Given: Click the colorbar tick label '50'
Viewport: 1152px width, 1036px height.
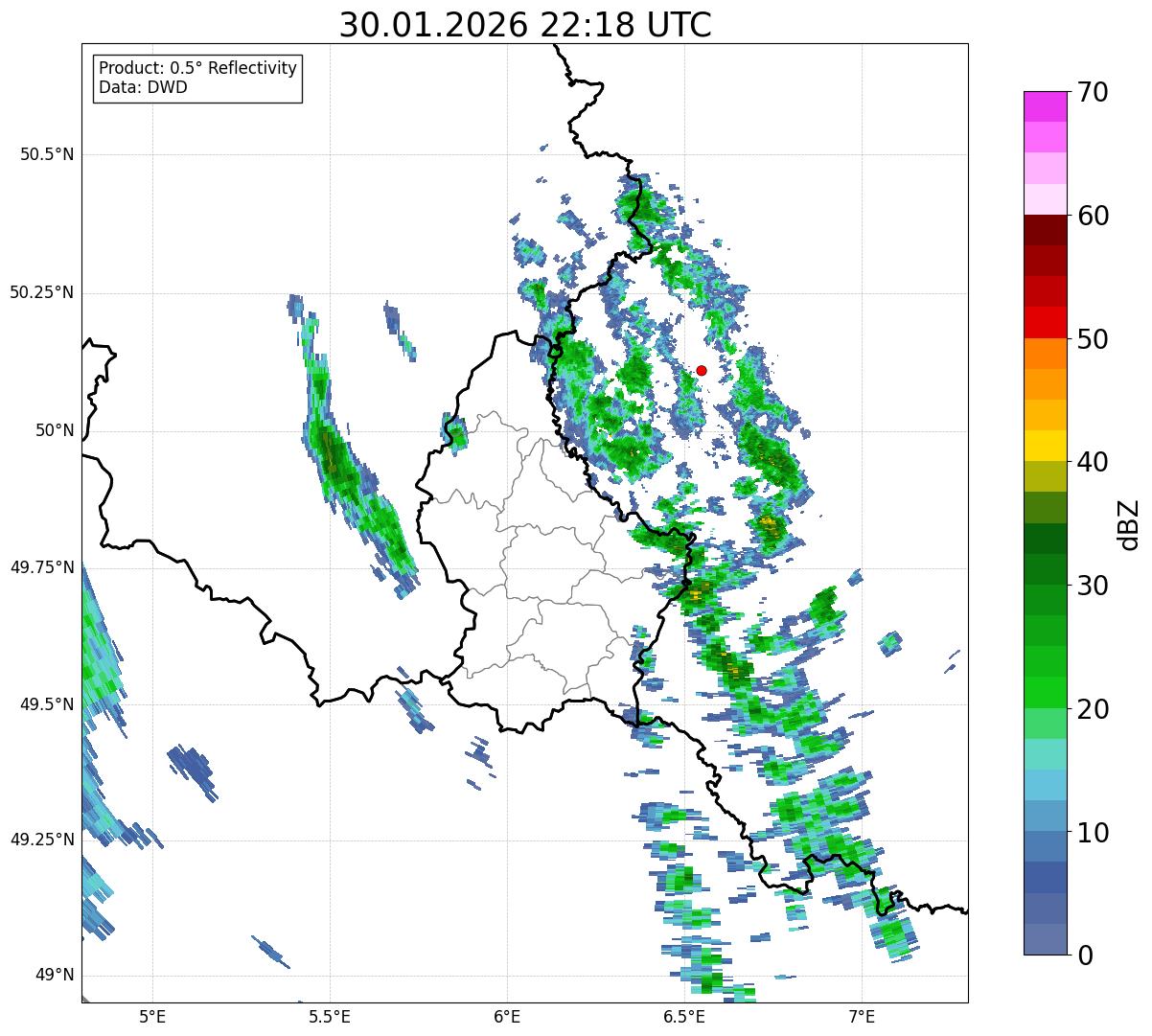Looking at the screenshot, I should (x=1093, y=339).
